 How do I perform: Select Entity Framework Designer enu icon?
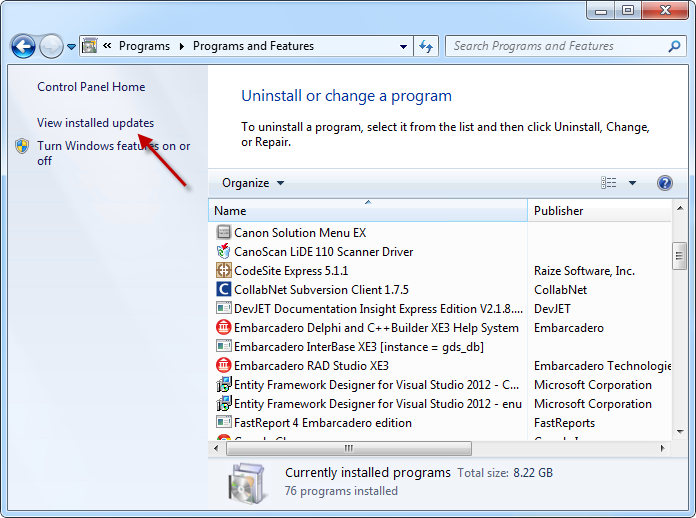pos(224,403)
